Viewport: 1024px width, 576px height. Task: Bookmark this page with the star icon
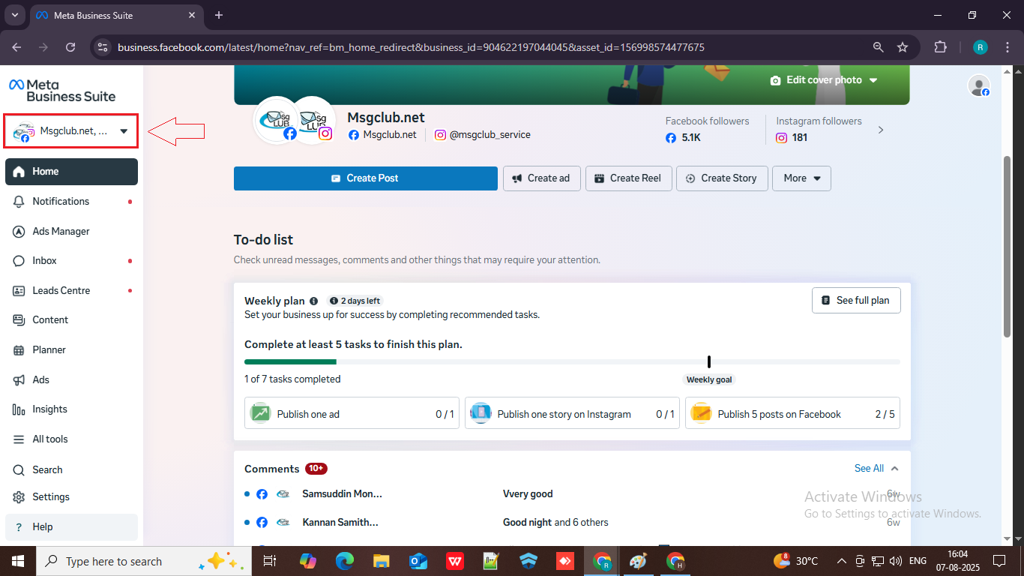tap(903, 47)
